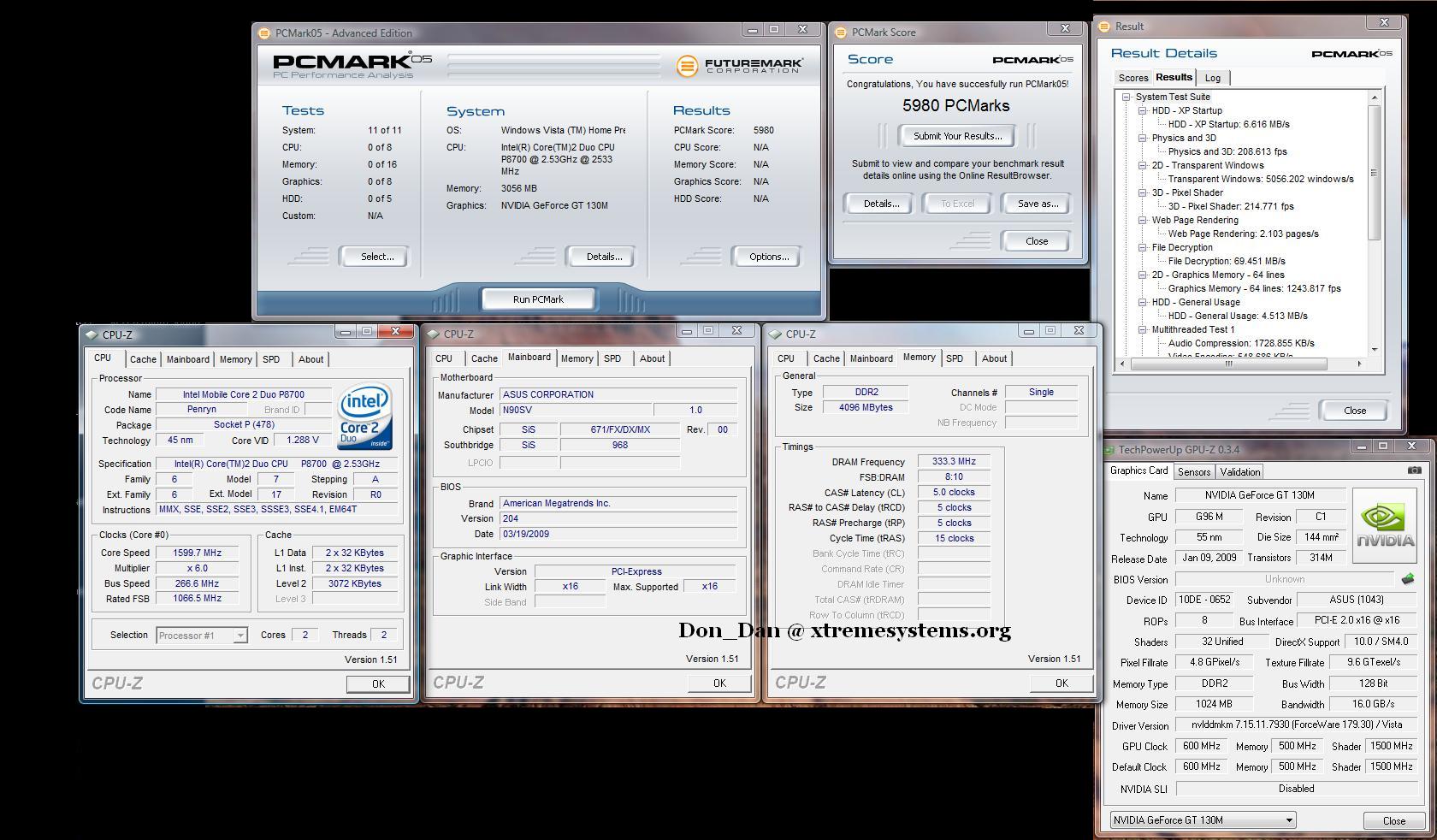Screen dimensions: 1437x840
Task: Click the title icon of CPU-Z Mainboard window
Action: [x=434, y=334]
